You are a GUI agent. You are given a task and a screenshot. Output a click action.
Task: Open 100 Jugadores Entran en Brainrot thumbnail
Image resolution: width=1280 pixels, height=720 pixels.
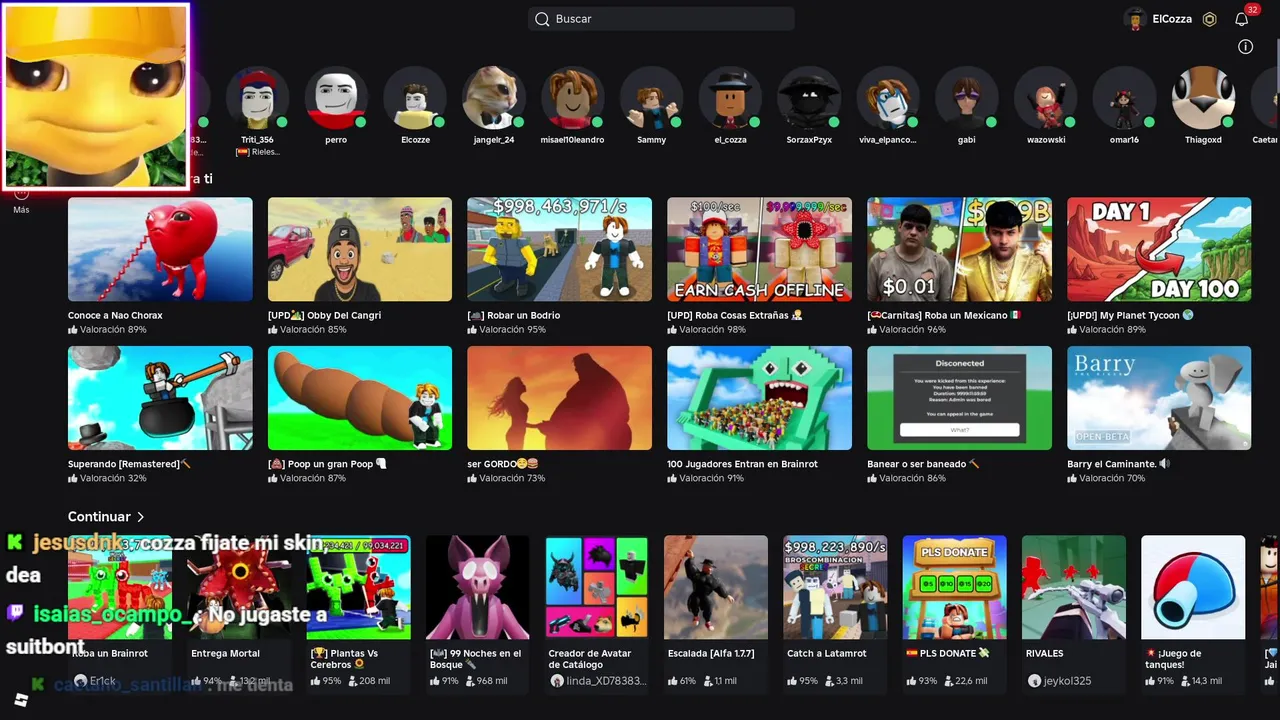[x=760, y=398]
